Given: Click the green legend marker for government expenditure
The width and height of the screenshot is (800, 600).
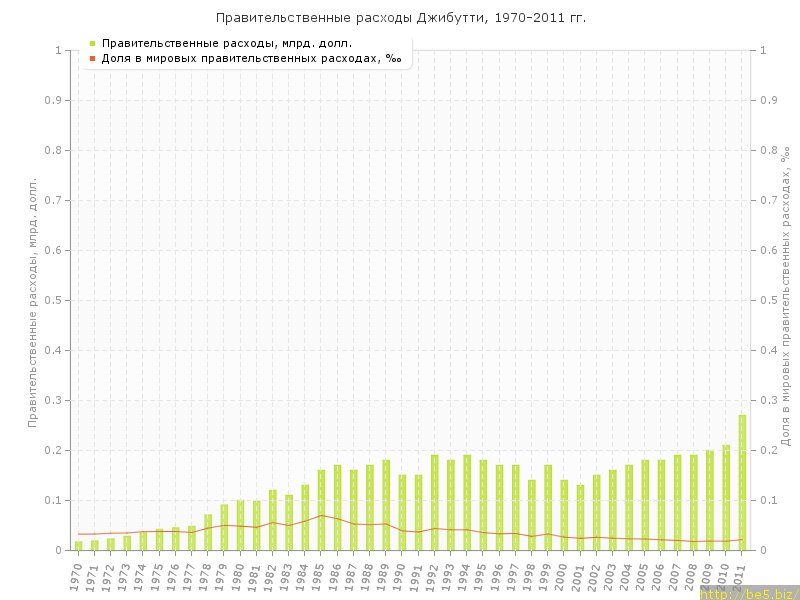Looking at the screenshot, I should coord(92,43).
